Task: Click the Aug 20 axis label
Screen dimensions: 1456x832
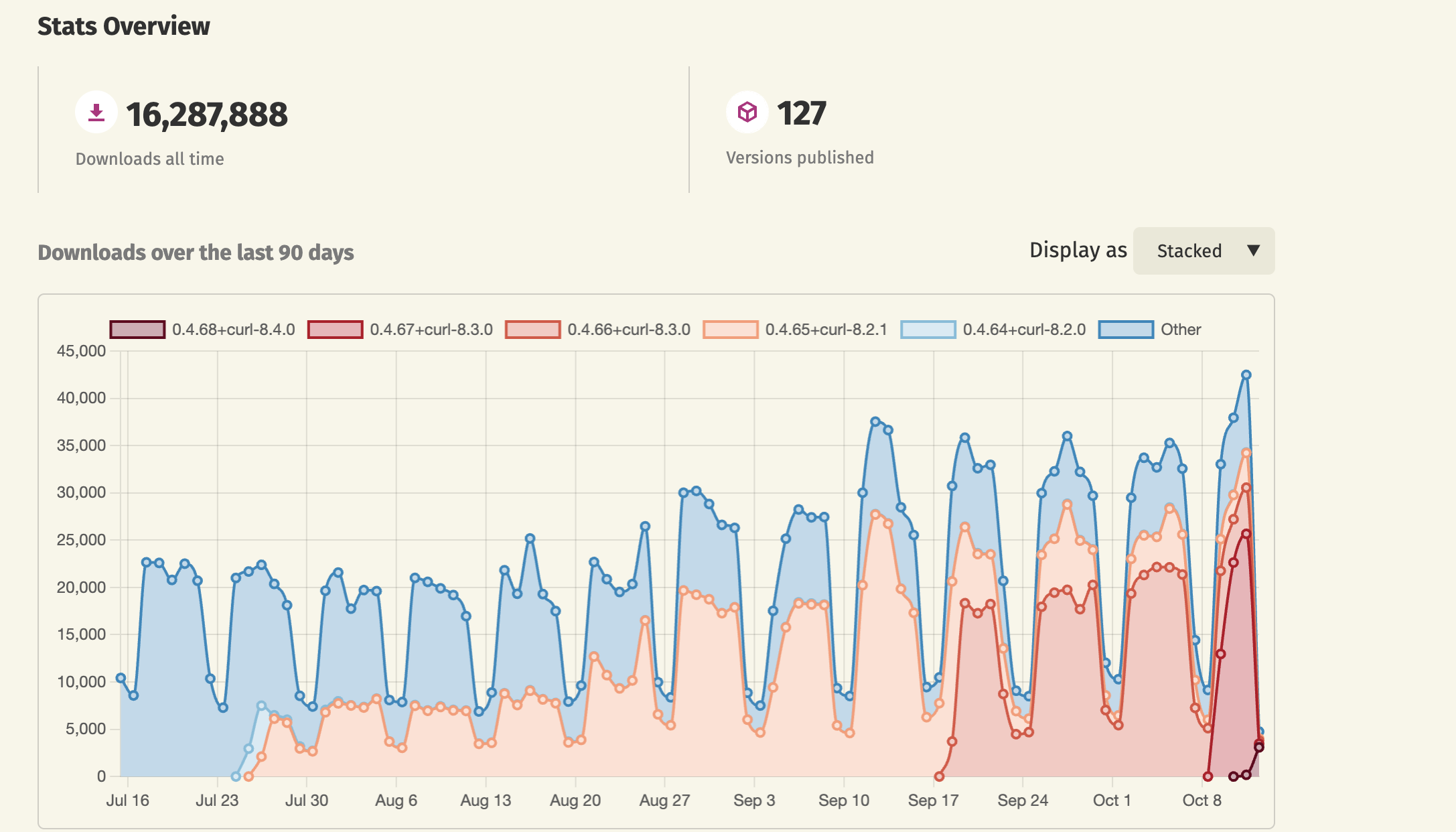Action: (x=575, y=801)
